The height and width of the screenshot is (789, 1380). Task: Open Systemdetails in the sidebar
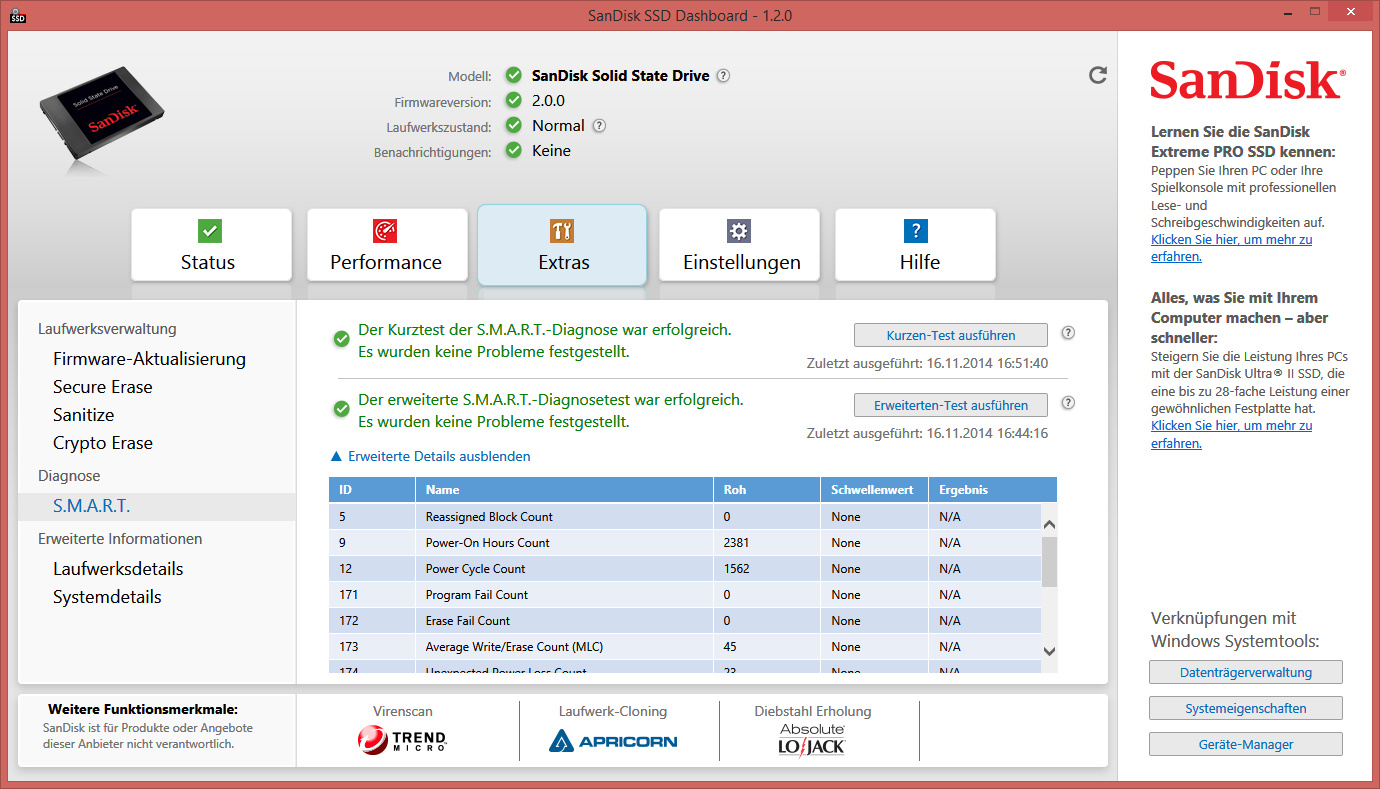point(107,597)
